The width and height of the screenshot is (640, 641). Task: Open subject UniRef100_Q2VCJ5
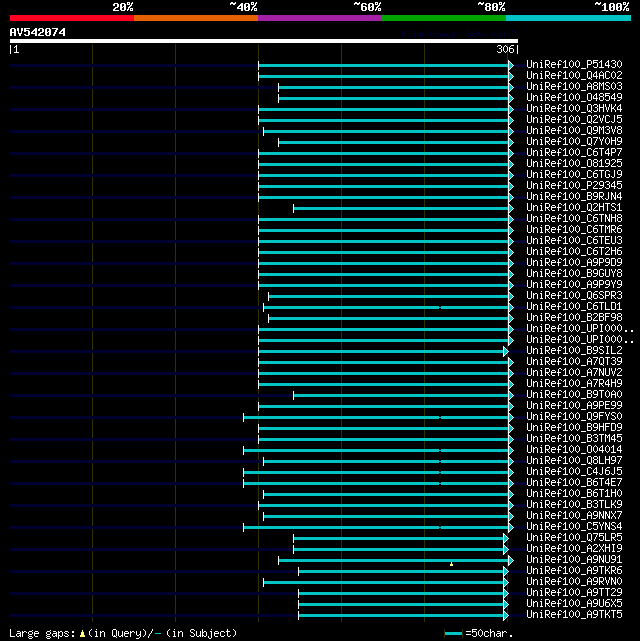[574, 119]
